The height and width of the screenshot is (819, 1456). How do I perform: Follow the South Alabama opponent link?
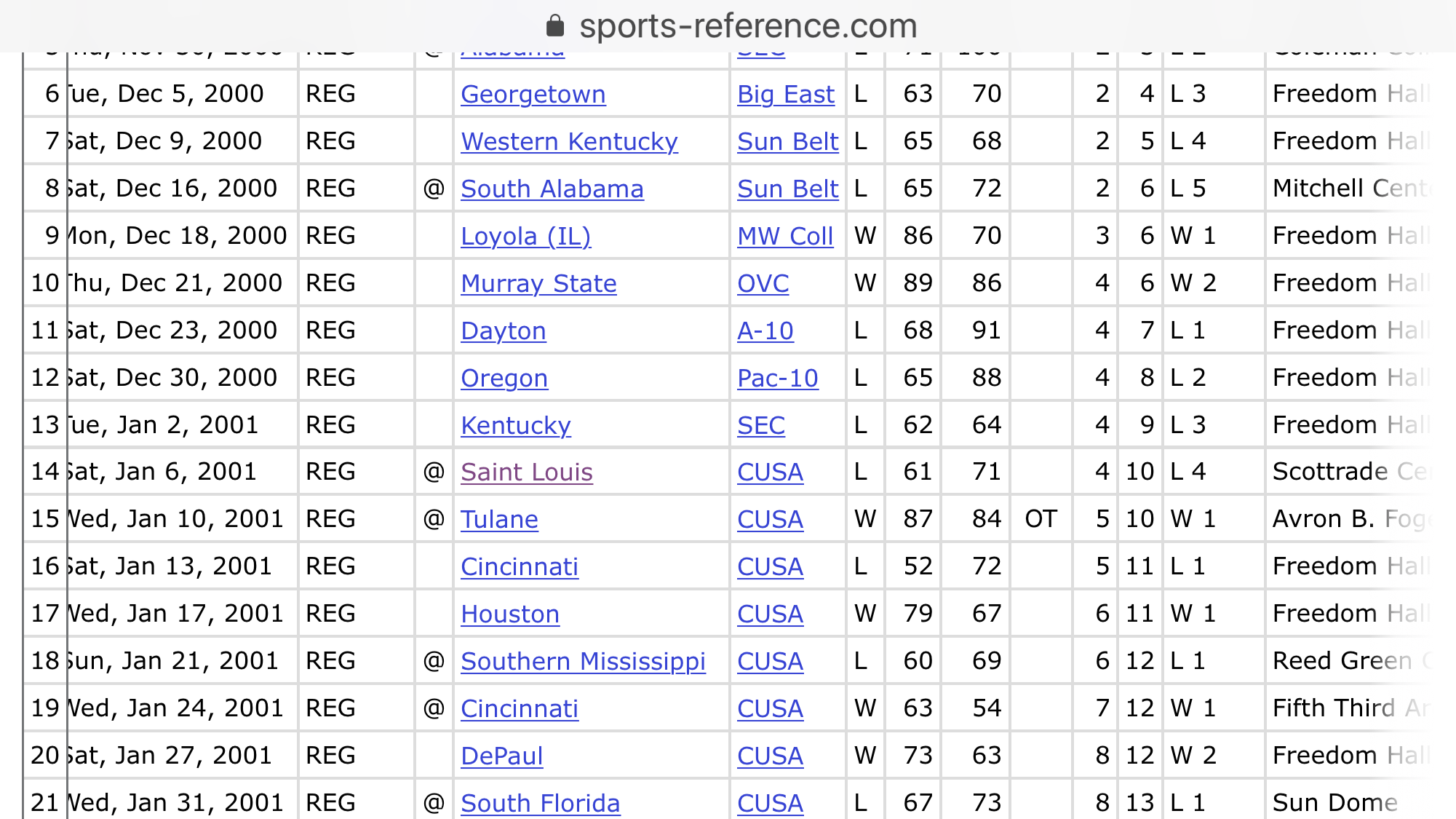click(x=552, y=189)
